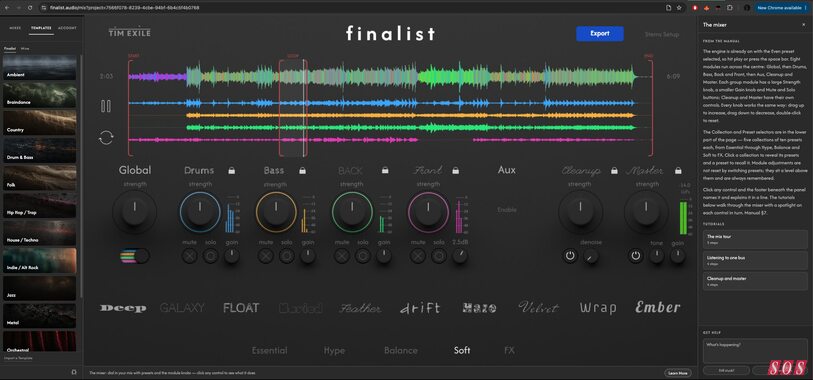Screen dimensions: 813x380
Task: Click the green Back strength knob
Action: click(352, 212)
